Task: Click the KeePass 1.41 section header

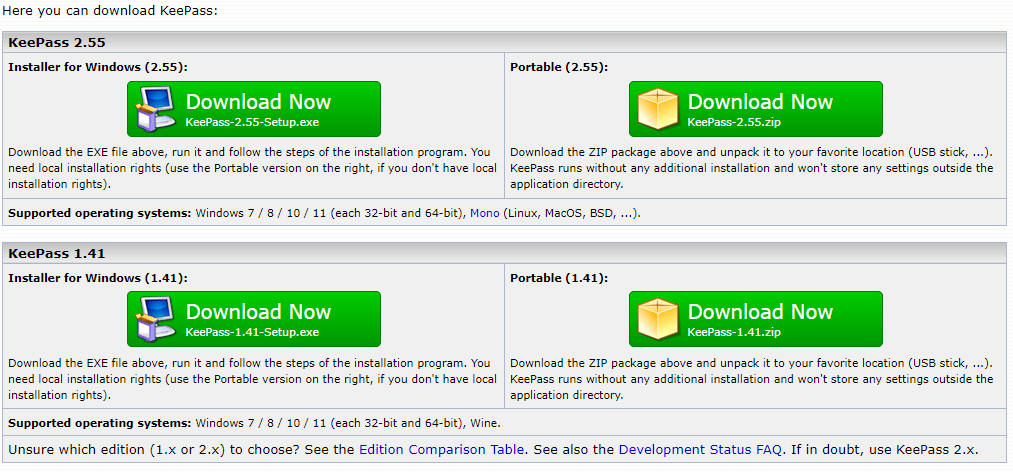Action: 504,253
